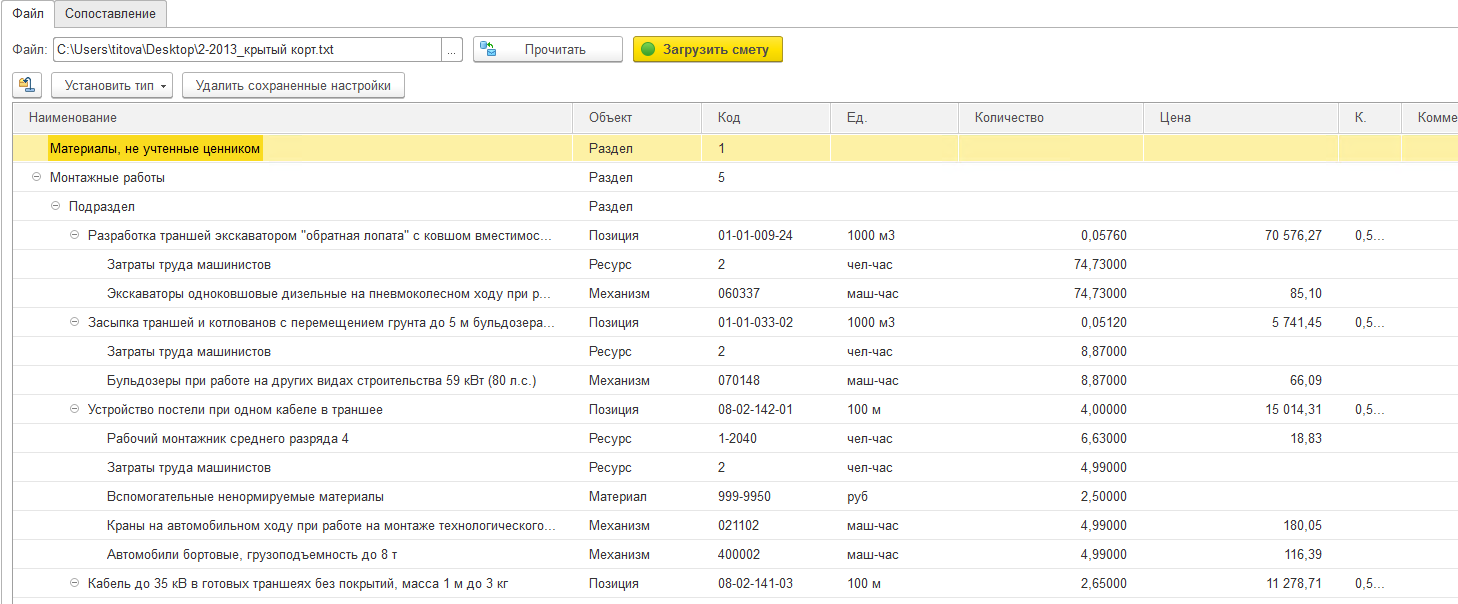This screenshot has width=1458, height=604.
Task: Click the settings icon left of Установить тип
Action: 27,85
